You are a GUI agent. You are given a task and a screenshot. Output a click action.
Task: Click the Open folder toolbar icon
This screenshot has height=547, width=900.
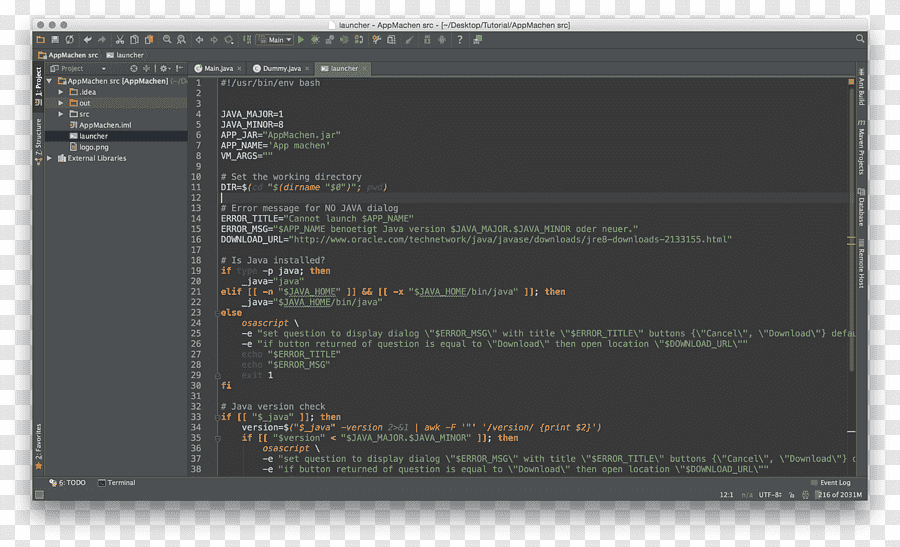[41, 40]
